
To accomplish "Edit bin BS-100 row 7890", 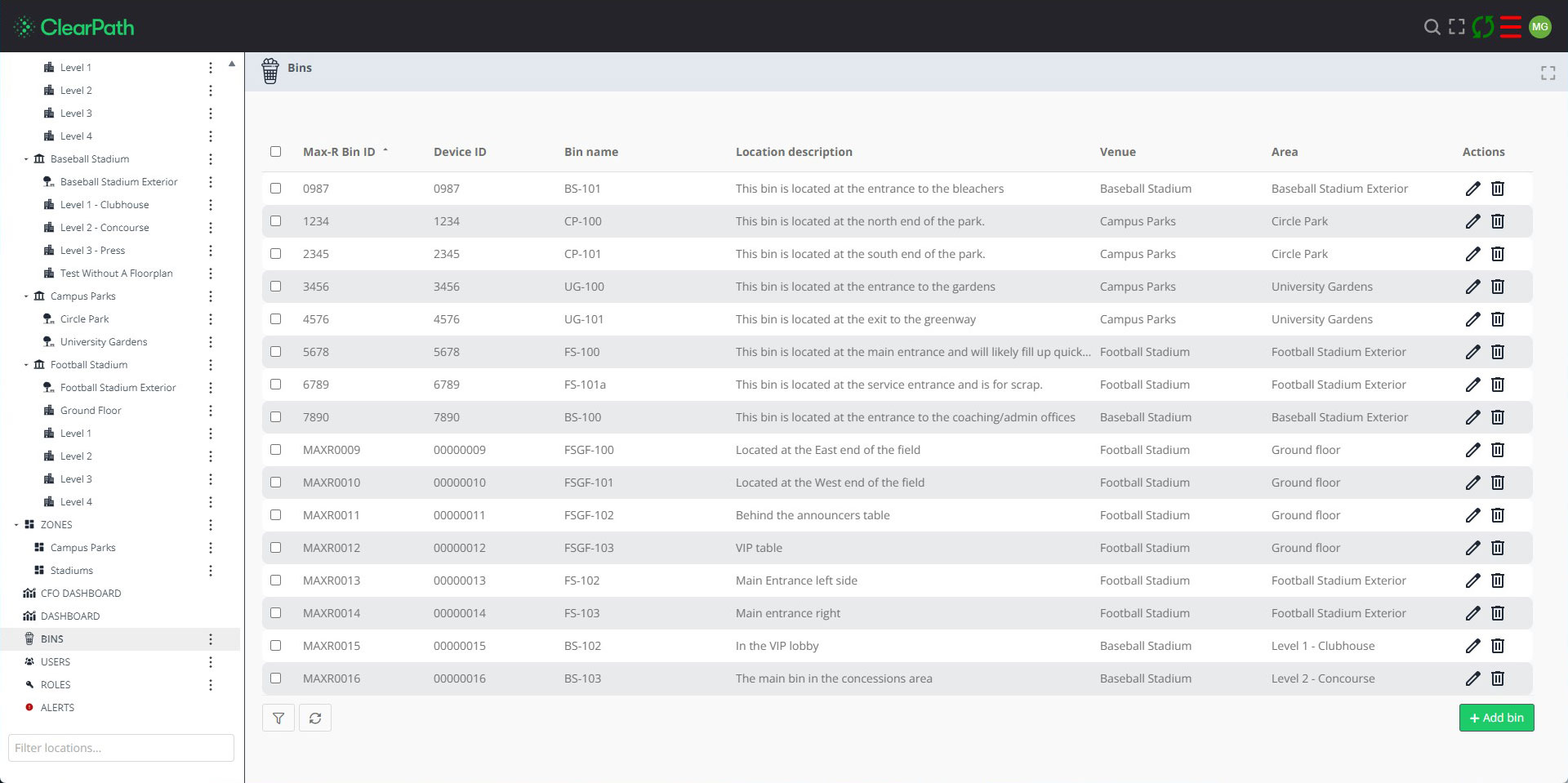I will (1472, 417).
